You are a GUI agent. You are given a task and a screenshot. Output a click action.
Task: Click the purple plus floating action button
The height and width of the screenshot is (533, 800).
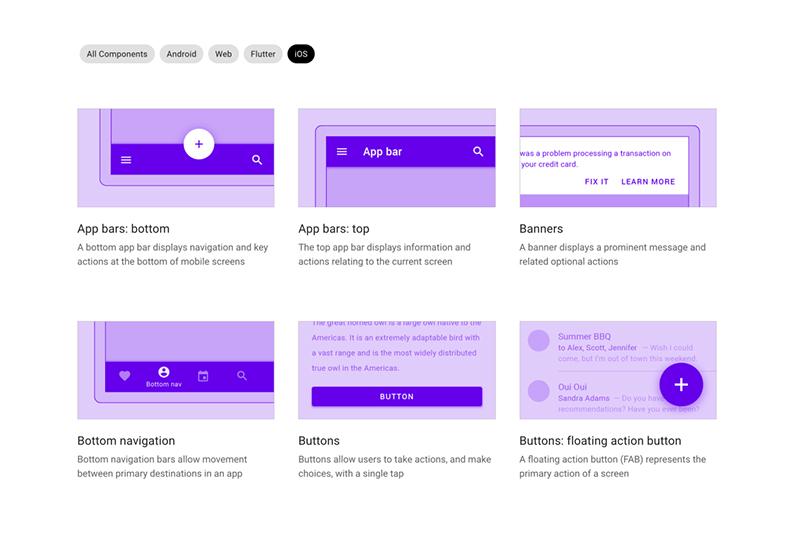[x=681, y=385]
